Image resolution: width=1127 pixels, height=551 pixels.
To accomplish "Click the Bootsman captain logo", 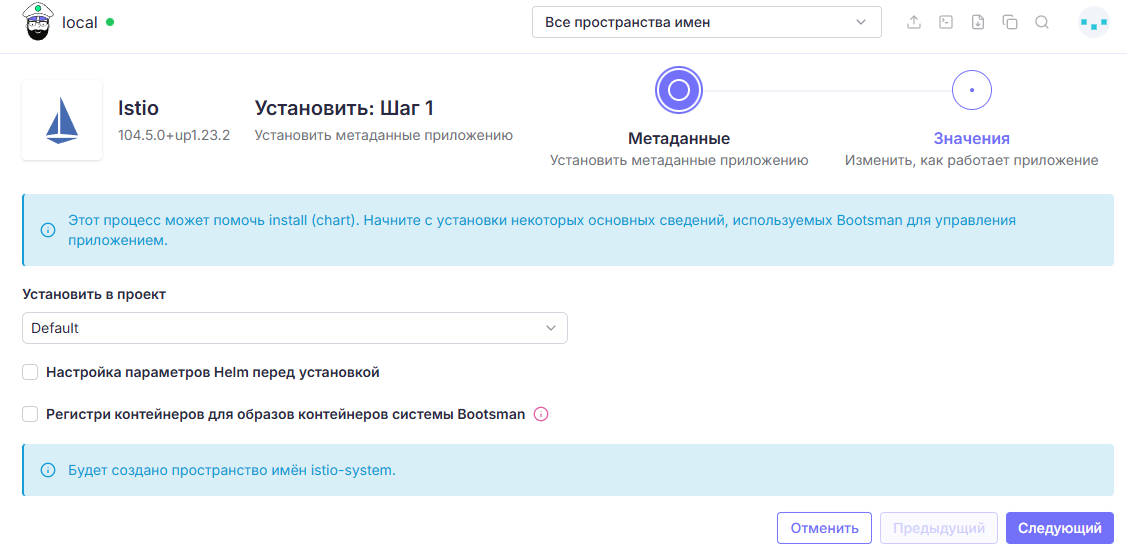I will click(x=38, y=22).
